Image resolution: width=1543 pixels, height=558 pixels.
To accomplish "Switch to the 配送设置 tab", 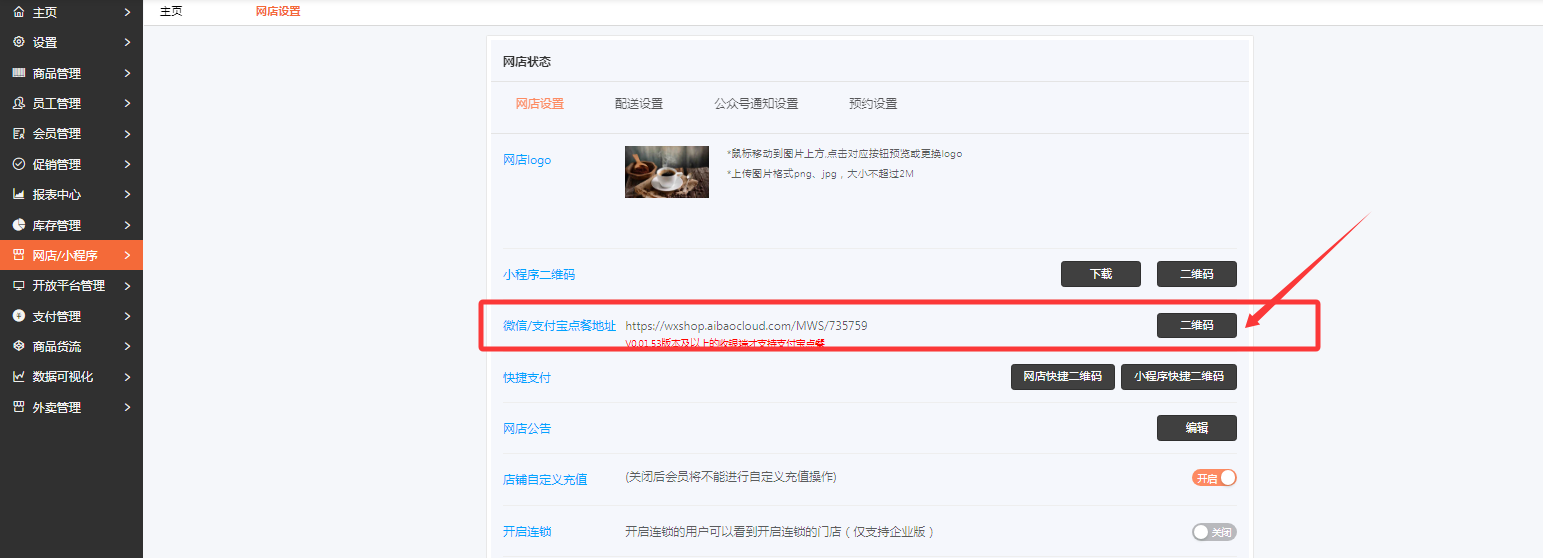I will 638,104.
